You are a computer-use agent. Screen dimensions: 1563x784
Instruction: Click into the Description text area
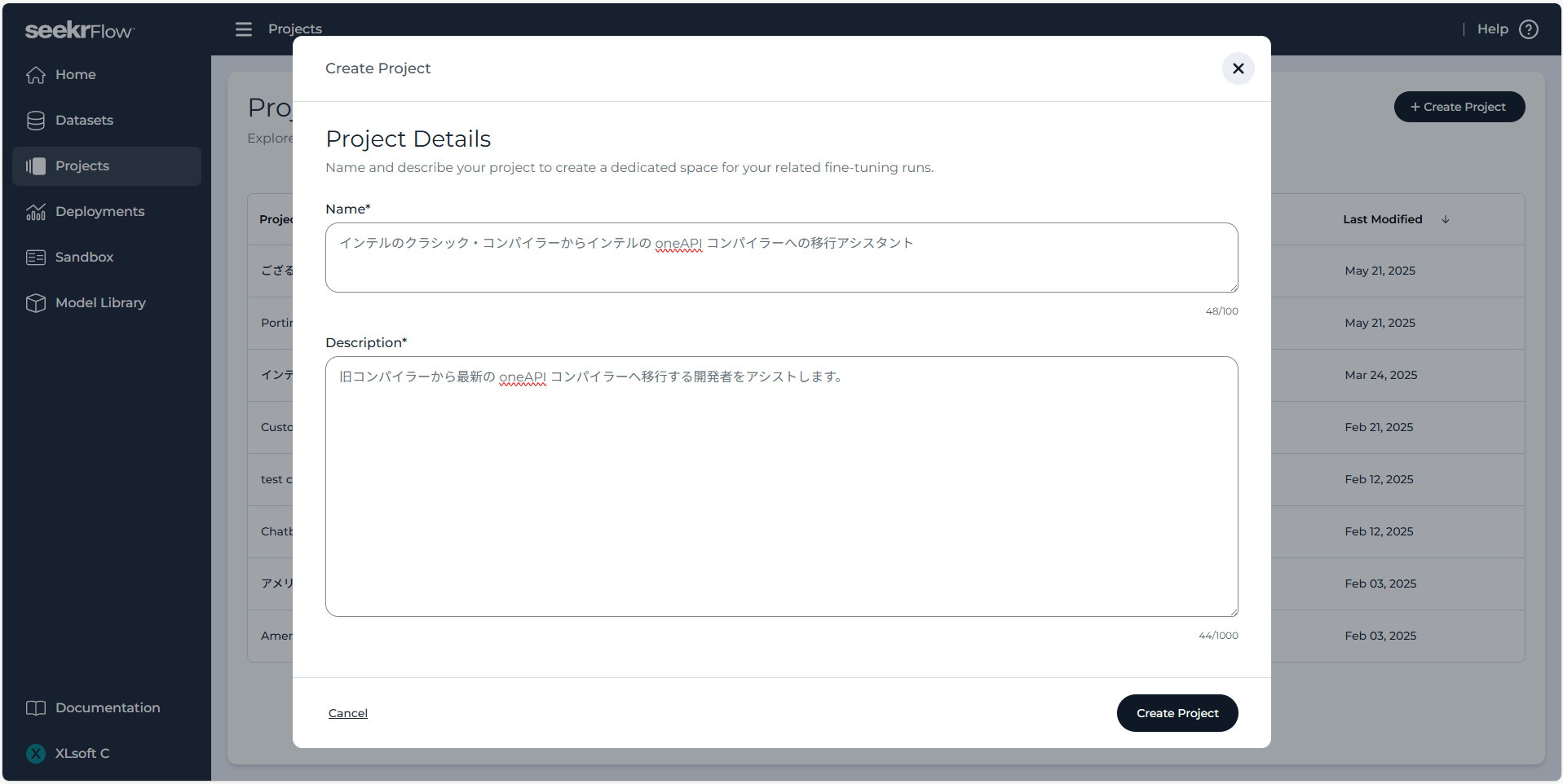(x=781, y=487)
